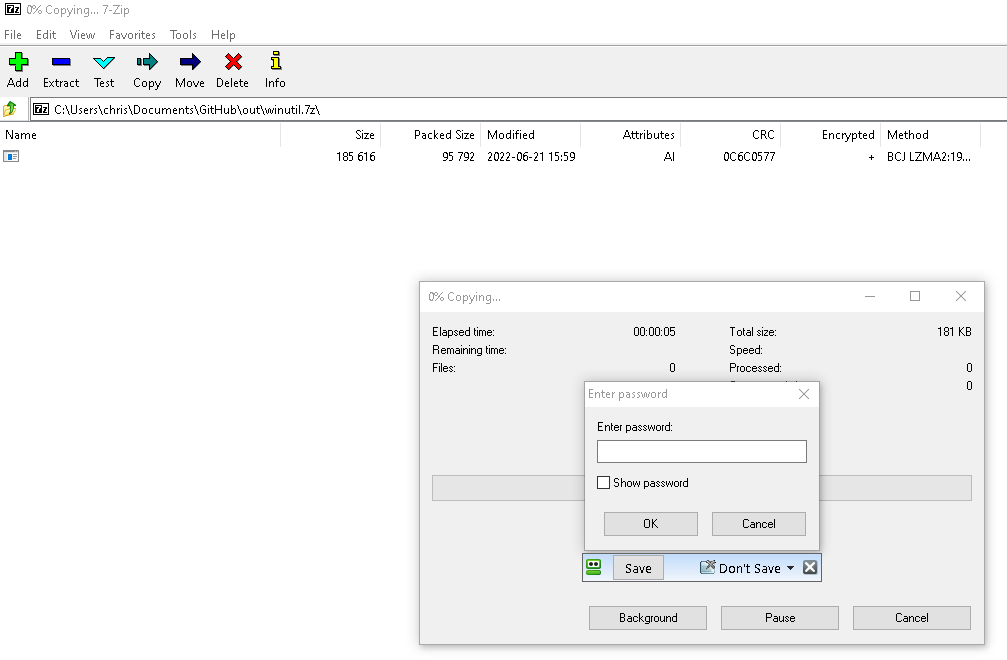Viewport: 1007px width, 660px height.
Task: Open the Favorites menu
Action: coord(132,35)
